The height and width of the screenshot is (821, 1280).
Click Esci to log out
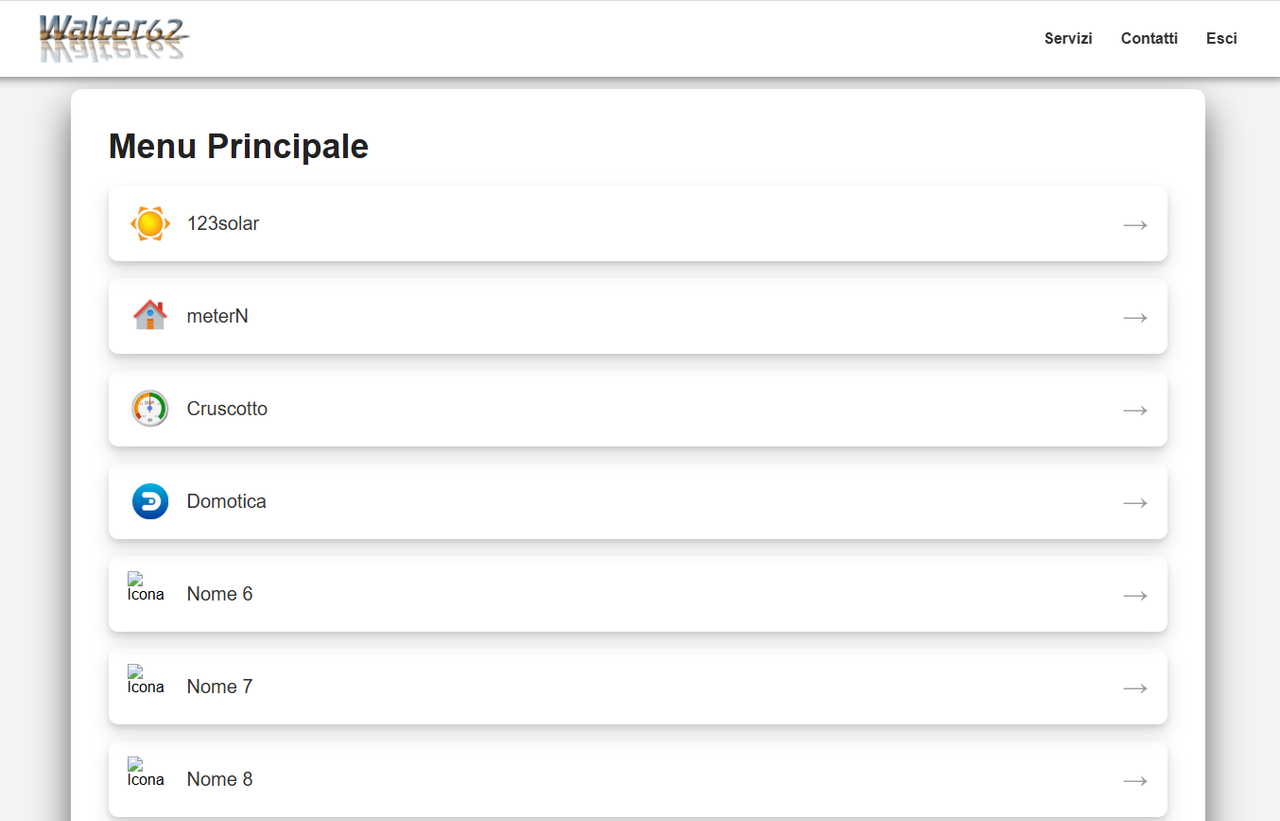point(1221,38)
